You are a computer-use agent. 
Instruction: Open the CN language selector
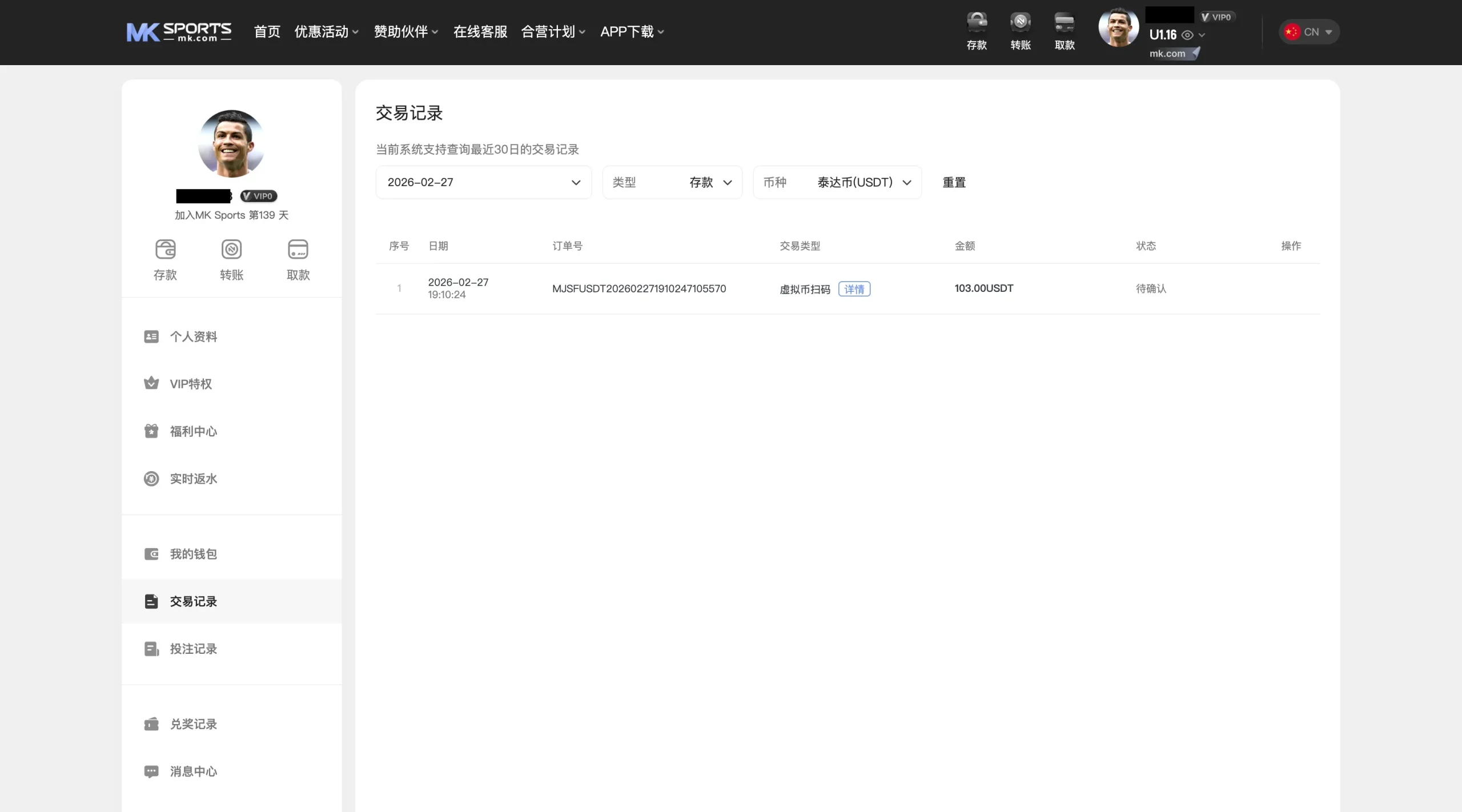coord(1309,32)
